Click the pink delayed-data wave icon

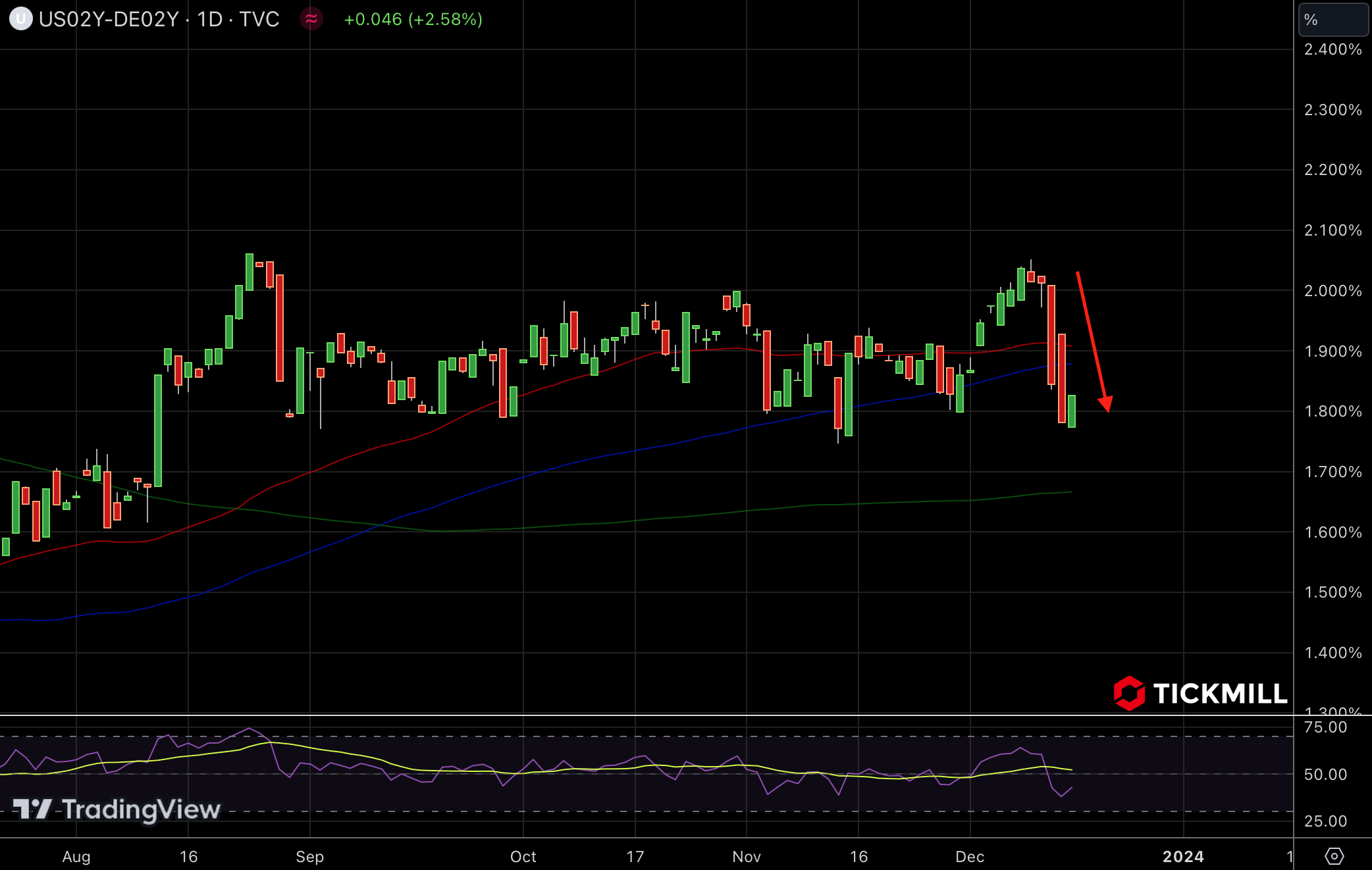coord(311,19)
